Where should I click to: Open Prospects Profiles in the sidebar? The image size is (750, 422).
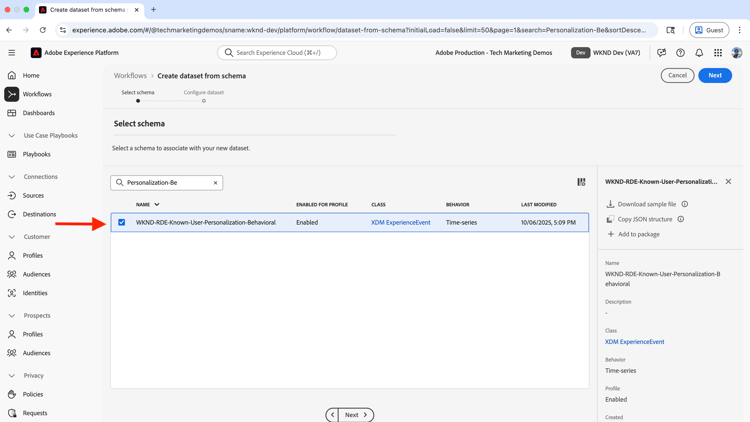33,334
